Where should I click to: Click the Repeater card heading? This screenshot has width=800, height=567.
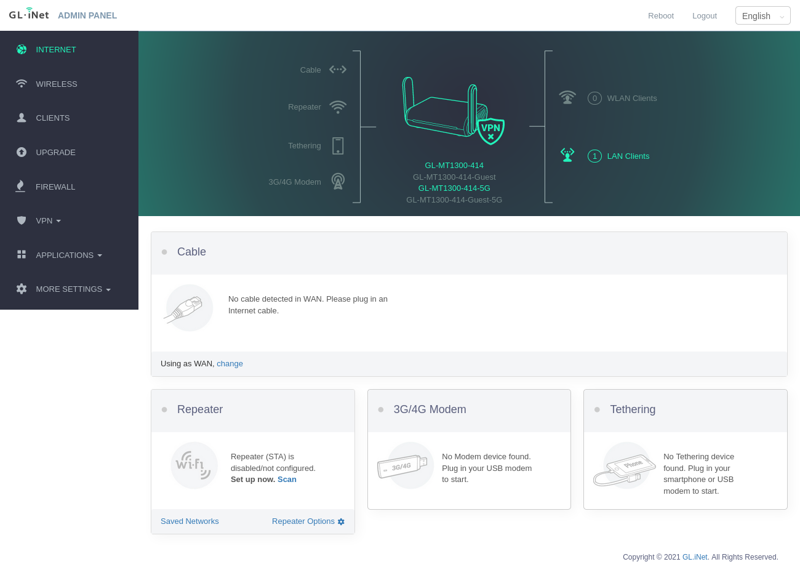point(199,409)
